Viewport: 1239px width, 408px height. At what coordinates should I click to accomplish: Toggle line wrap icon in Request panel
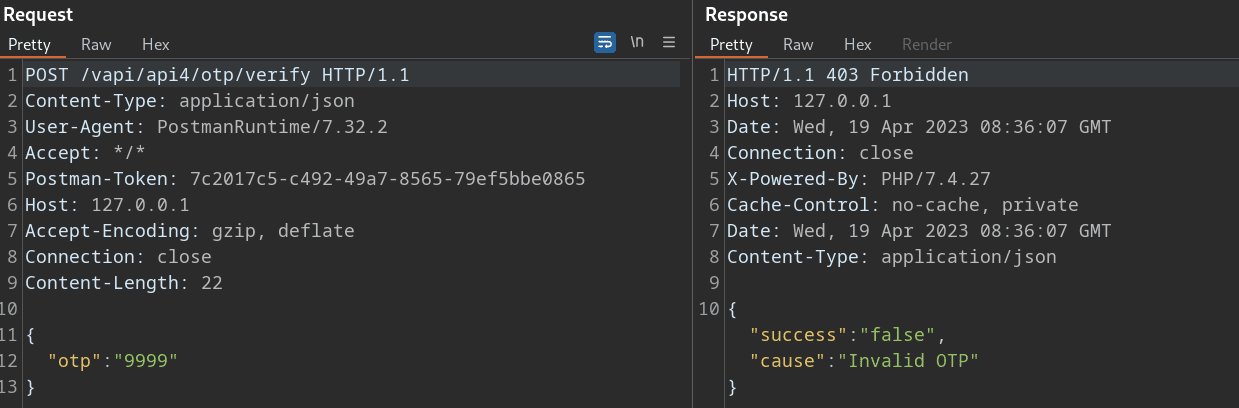click(x=605, y=43)
